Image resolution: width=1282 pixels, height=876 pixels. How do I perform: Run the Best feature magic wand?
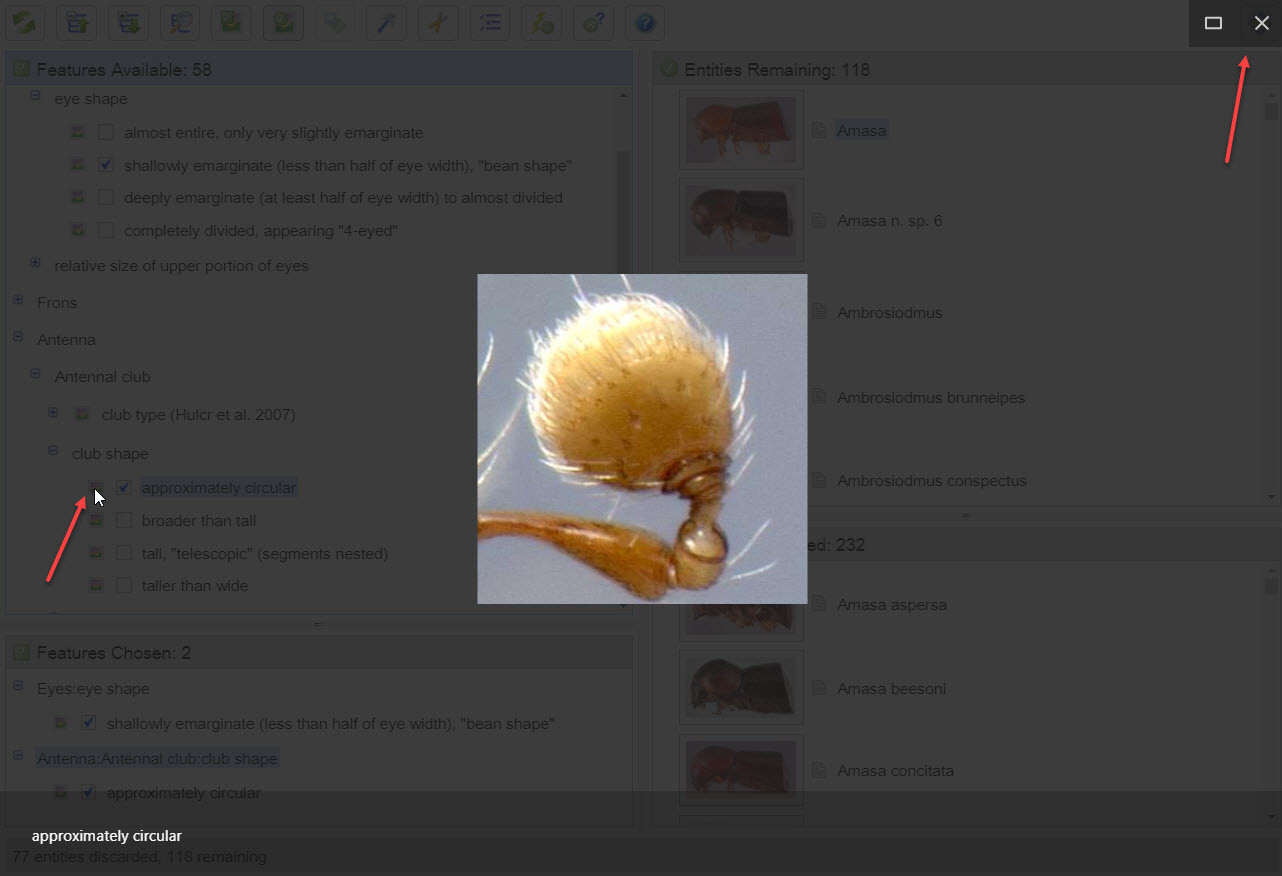pyautogui.click(x=387, y=23)
